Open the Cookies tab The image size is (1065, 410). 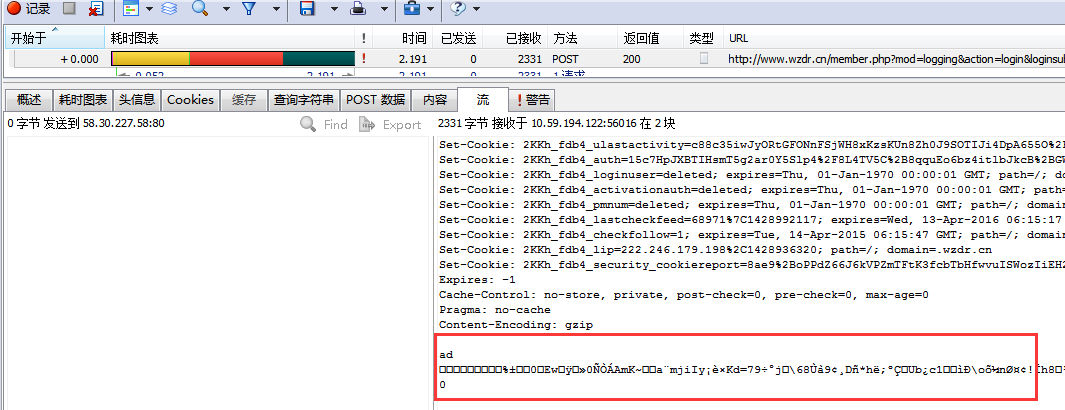[x=190, y=100]
